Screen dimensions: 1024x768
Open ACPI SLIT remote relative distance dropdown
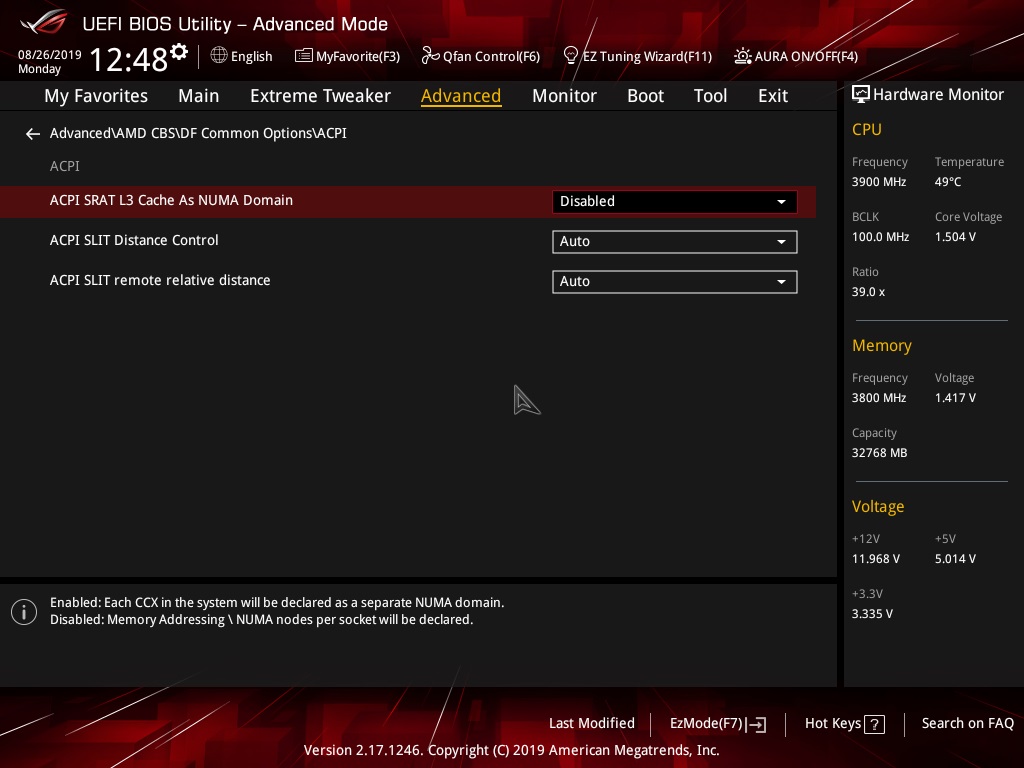point(674,281)
